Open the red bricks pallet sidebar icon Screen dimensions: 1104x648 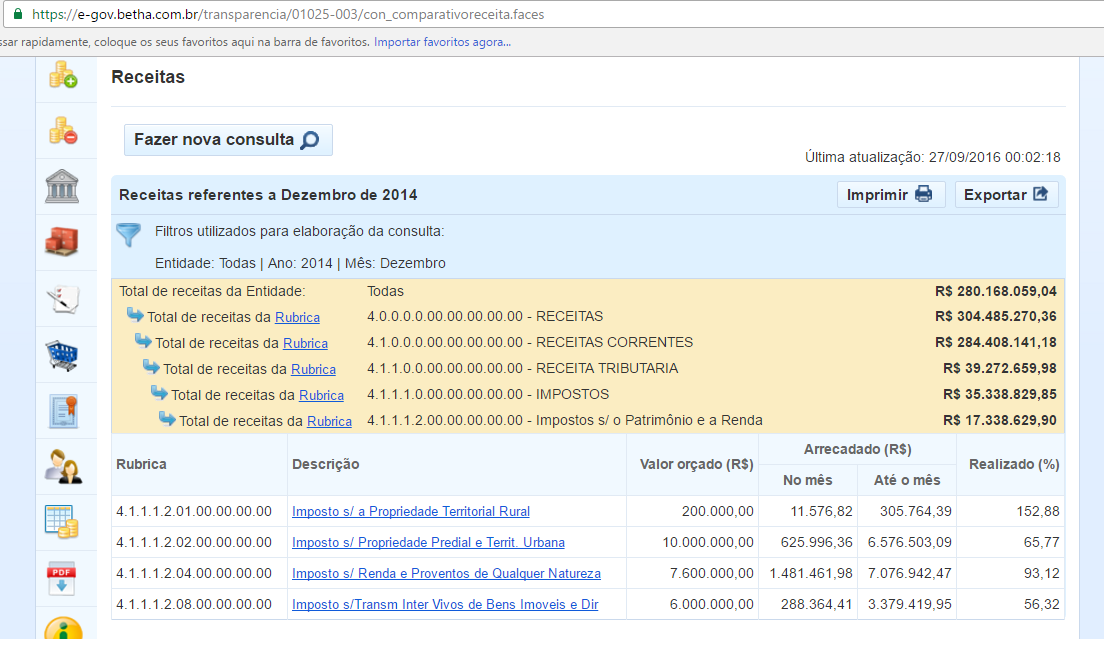(x=63, y=242)
